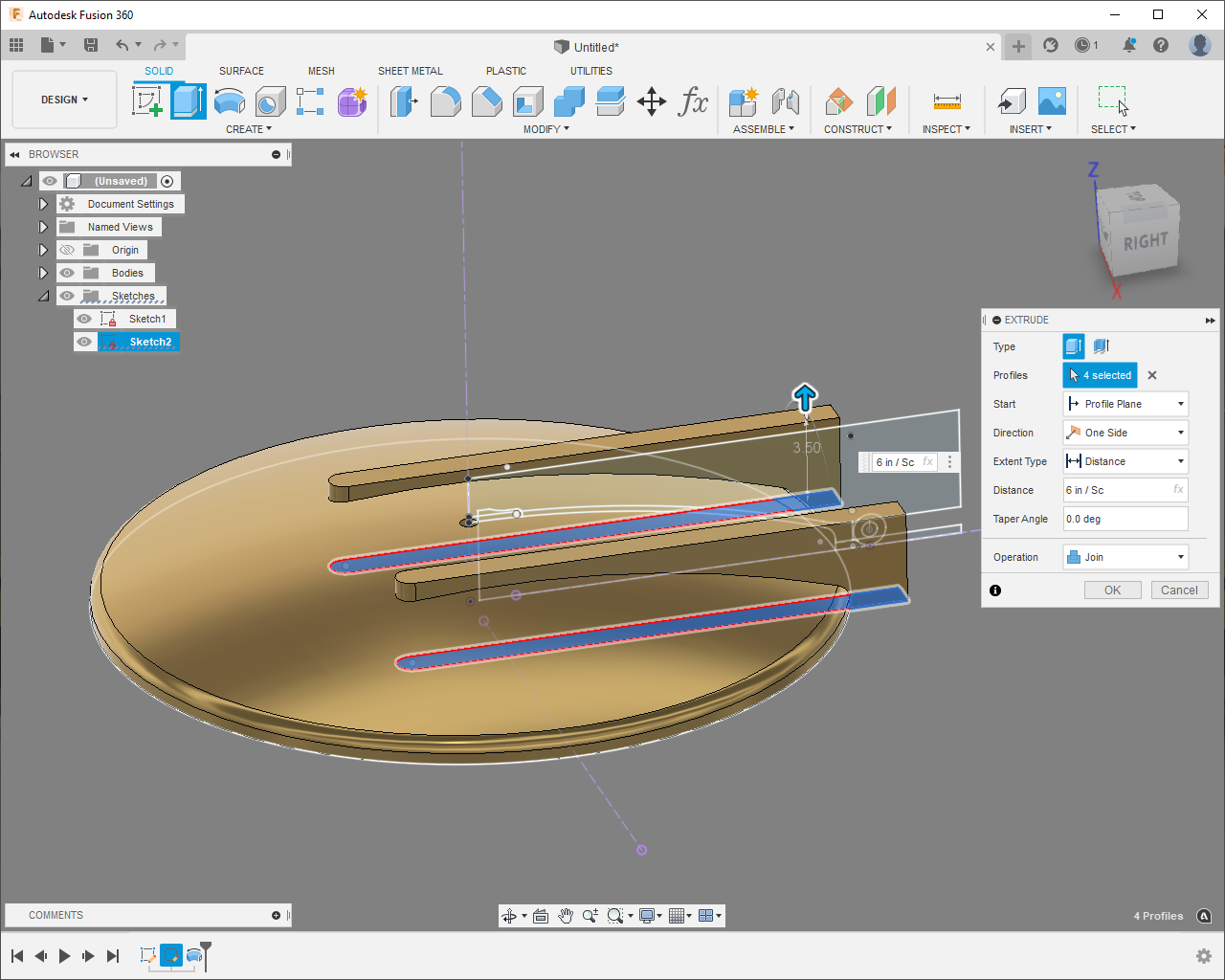Toggle visibility of Sketch1
This screenshot has height=980, width=1225.
coord(85,319)
